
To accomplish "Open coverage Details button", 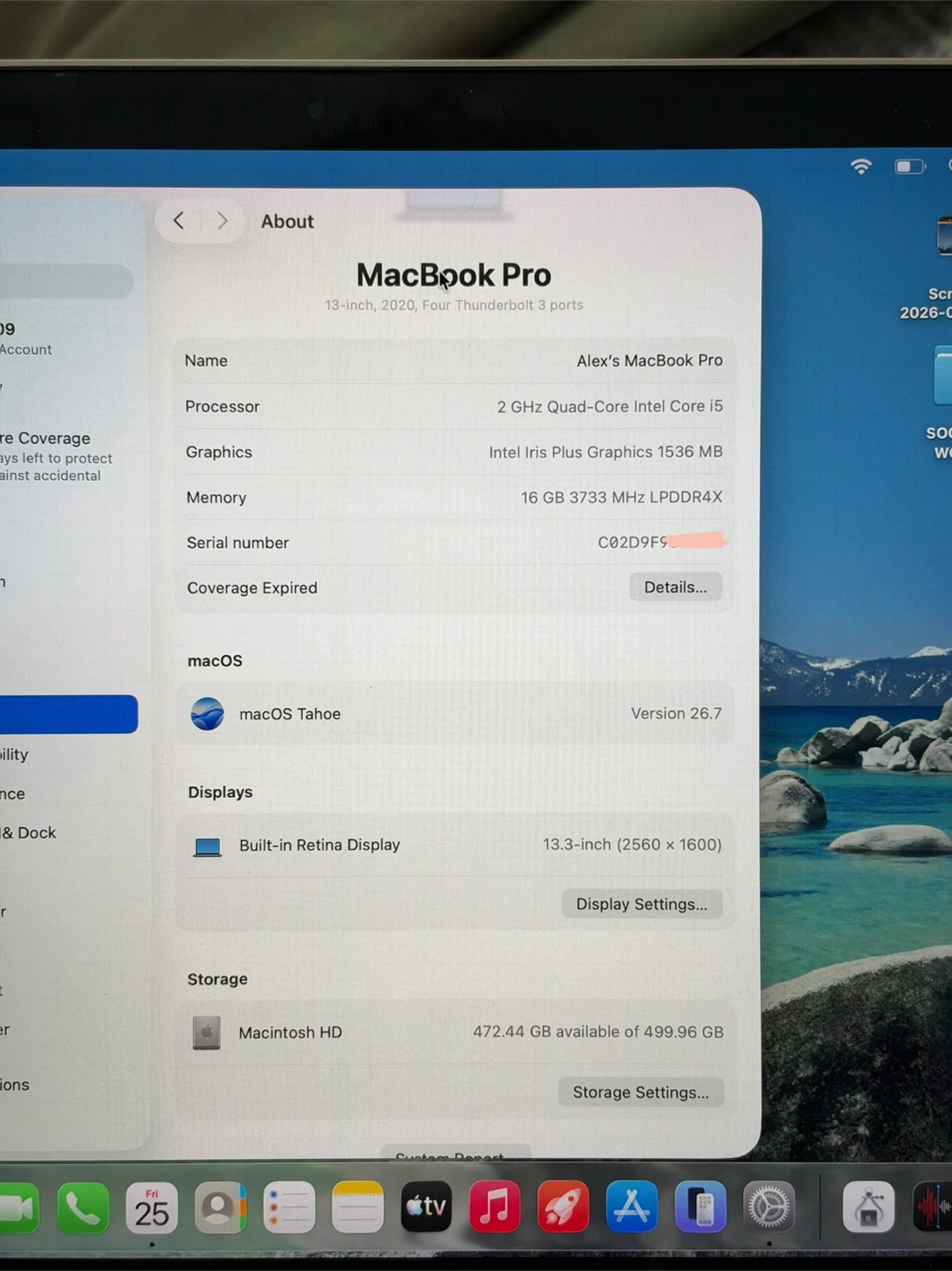I will pyautogui.click(x=676, y=587).
